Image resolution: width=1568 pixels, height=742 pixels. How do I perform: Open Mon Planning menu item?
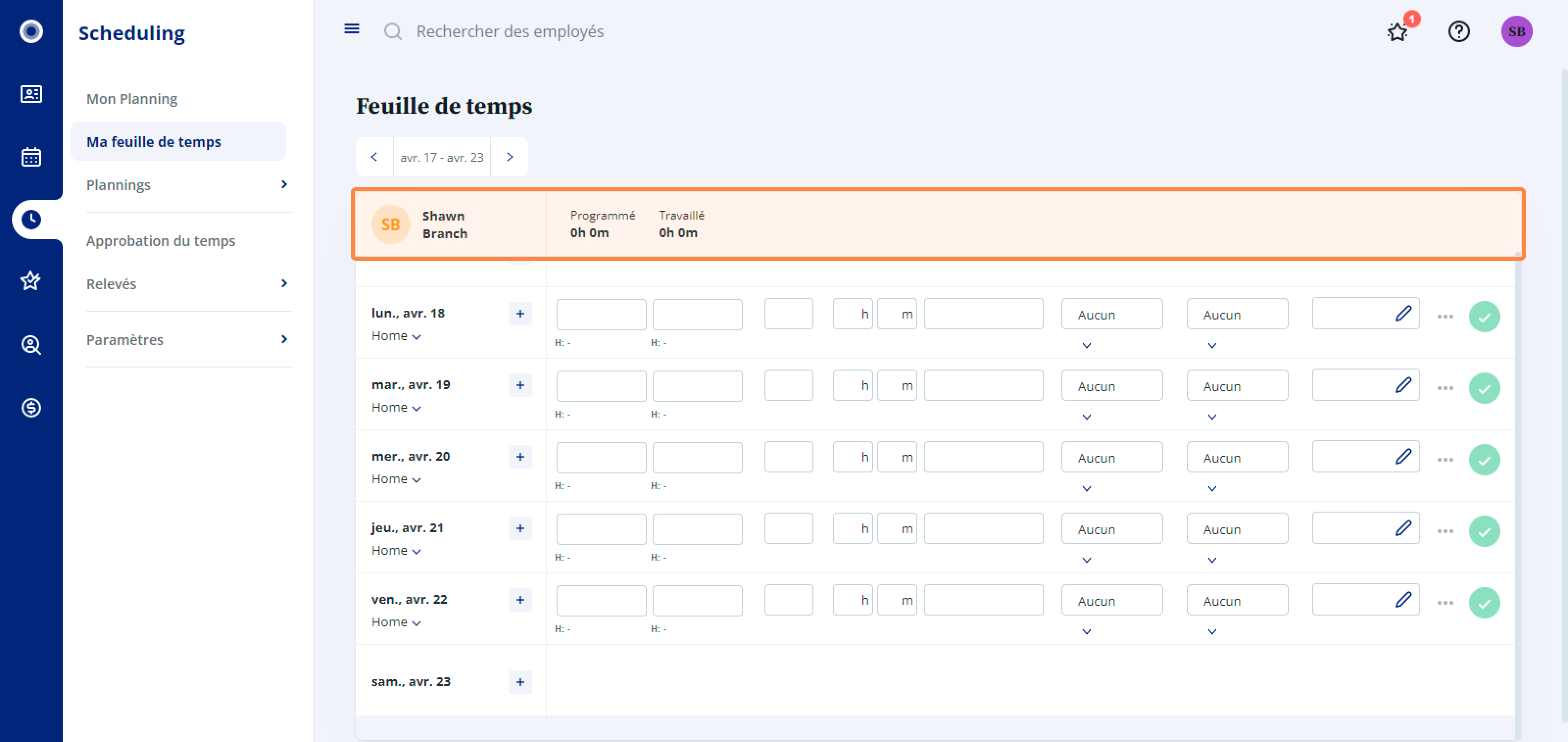(x=131, y=99)
